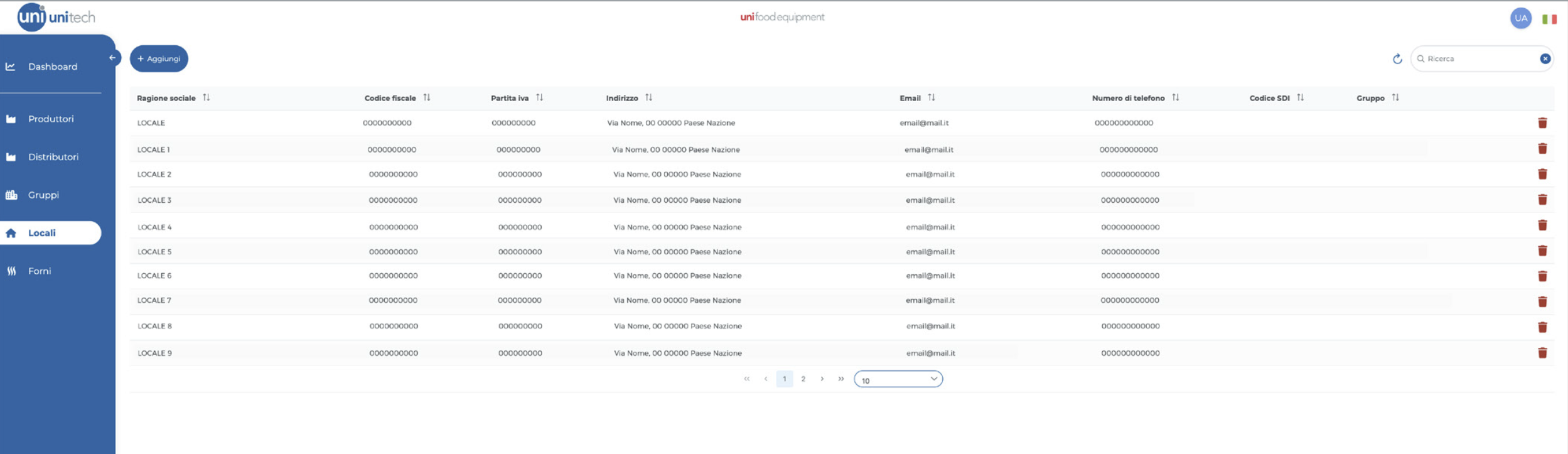Click the trash icon for LOCALE 9
This screenshot has width=1568, height=454.
(1542, 353)
